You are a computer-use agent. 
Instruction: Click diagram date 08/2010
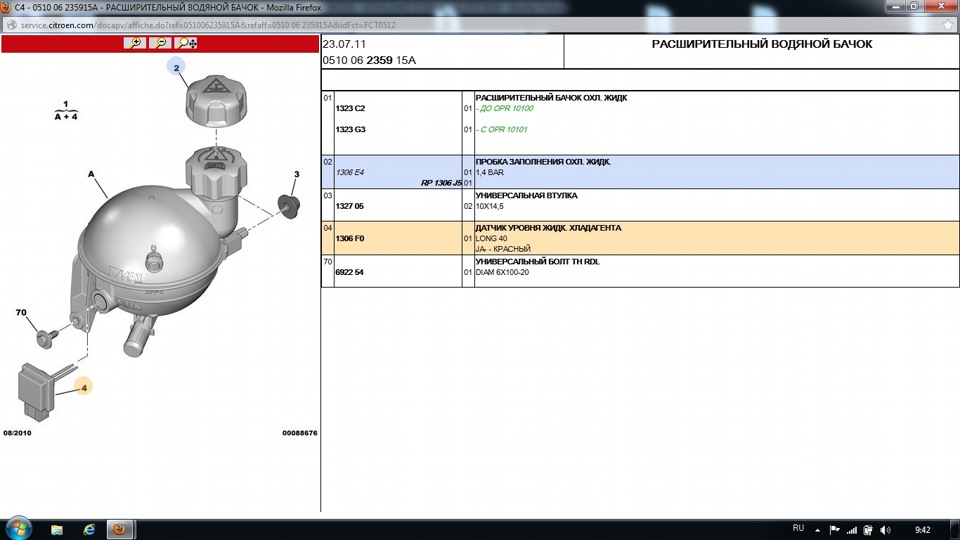(x=17, y=433)
